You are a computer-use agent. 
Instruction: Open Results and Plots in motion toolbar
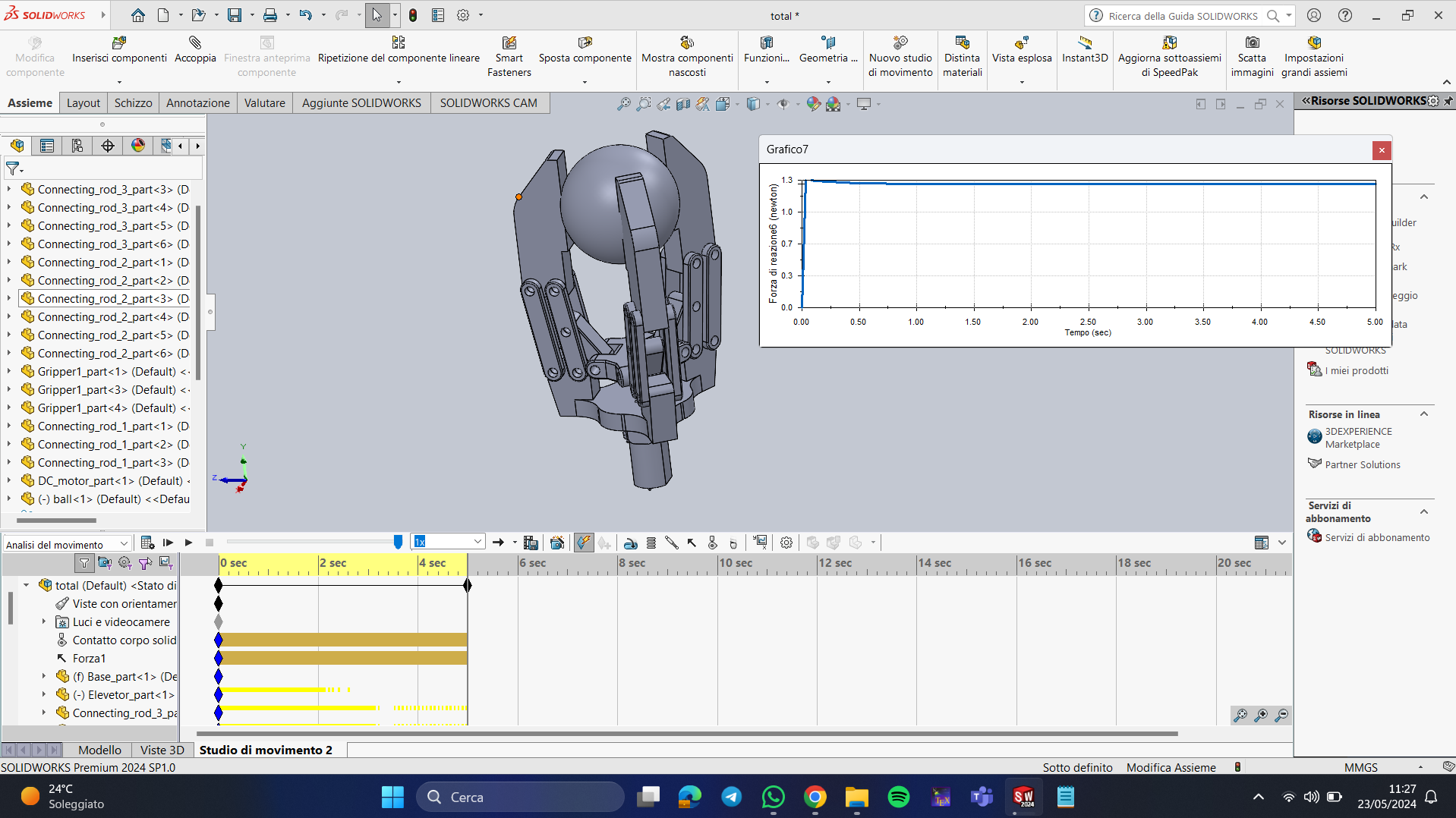760,543
